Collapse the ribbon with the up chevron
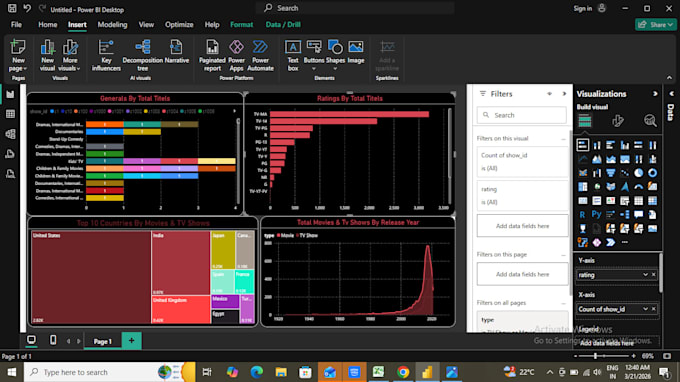 pyautogui.click(x=669, y=78)
